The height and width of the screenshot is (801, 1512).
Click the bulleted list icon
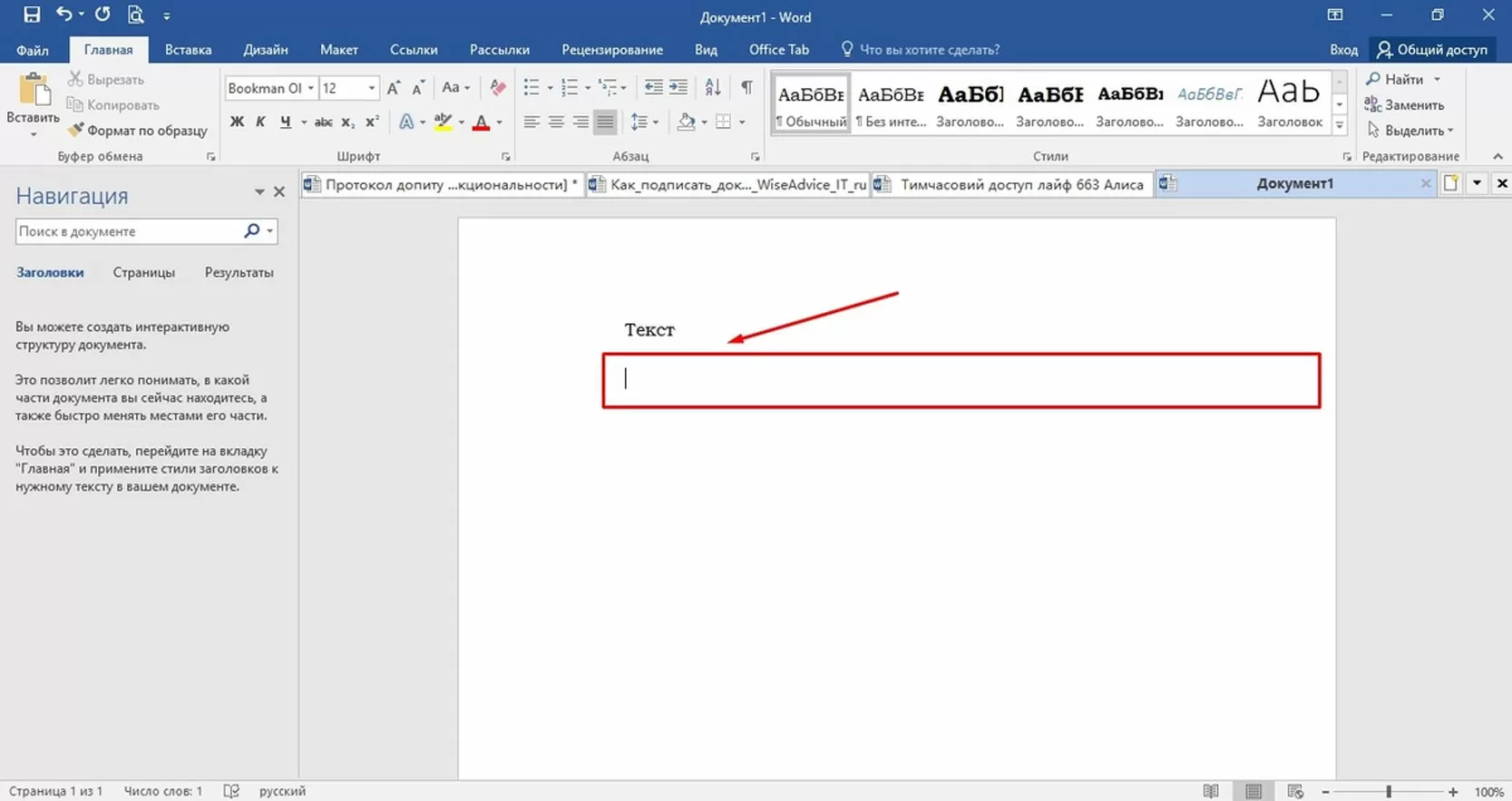click(532, 88)
